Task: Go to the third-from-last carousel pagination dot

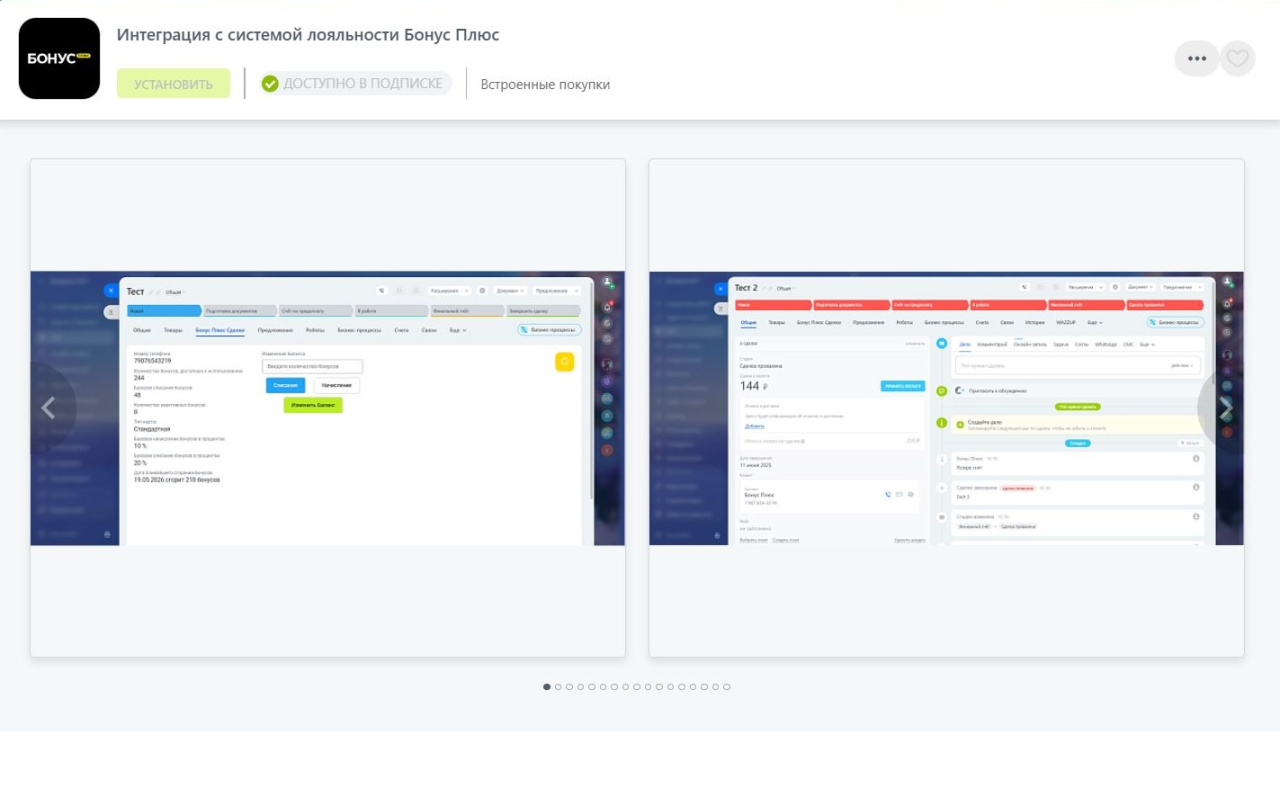Action: (704, 687)
